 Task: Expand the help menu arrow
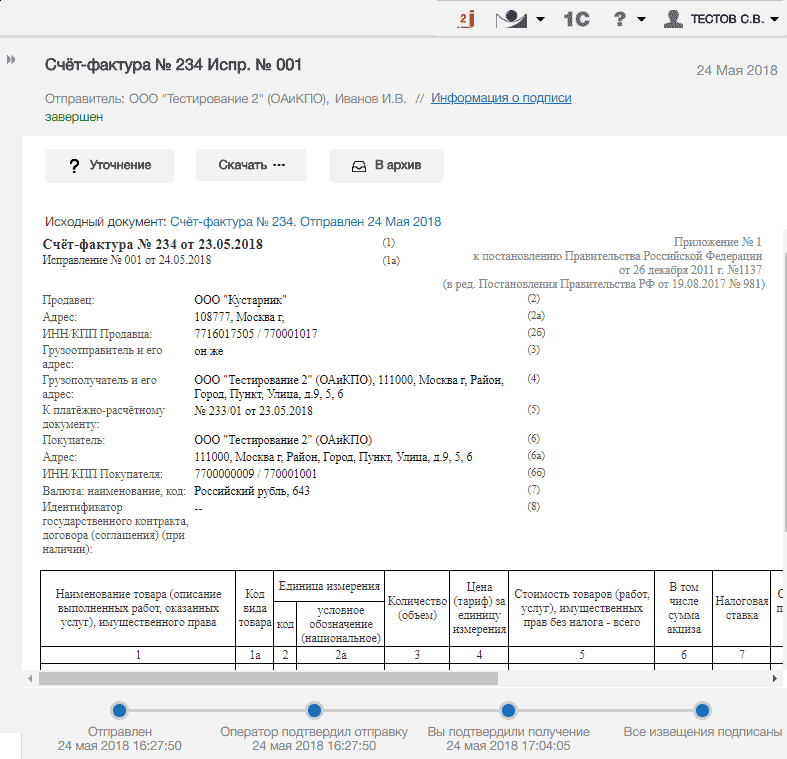(x=641, y=20)
